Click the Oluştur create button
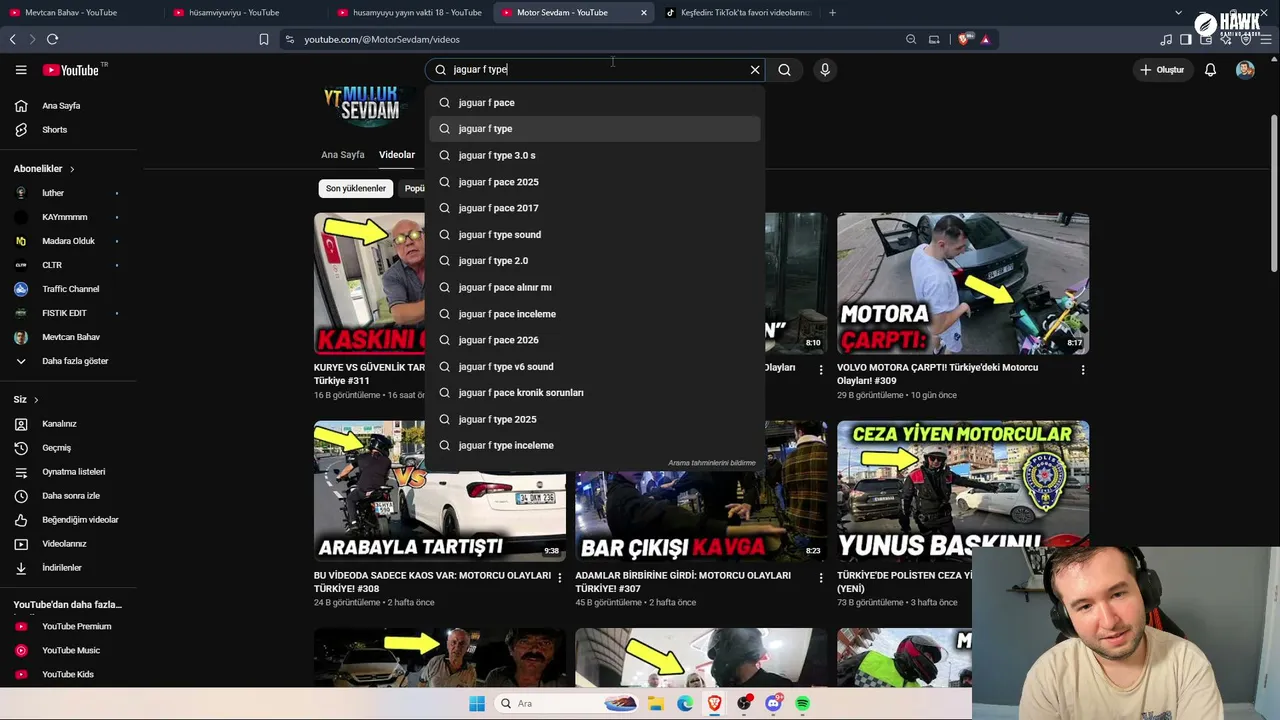1280x720 pixels. (1162, 70)
